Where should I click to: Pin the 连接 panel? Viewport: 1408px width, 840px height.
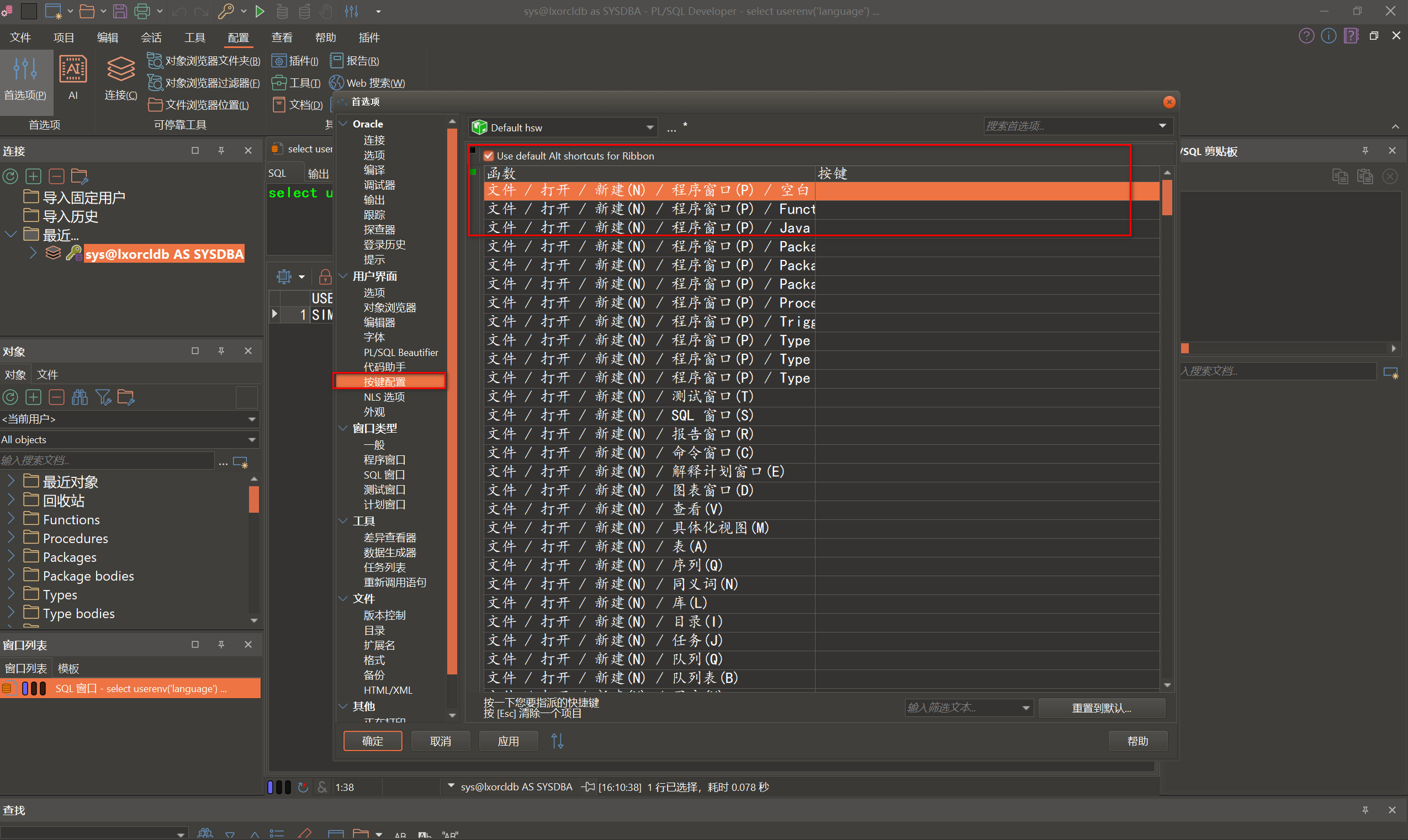(x=221, y=151)
